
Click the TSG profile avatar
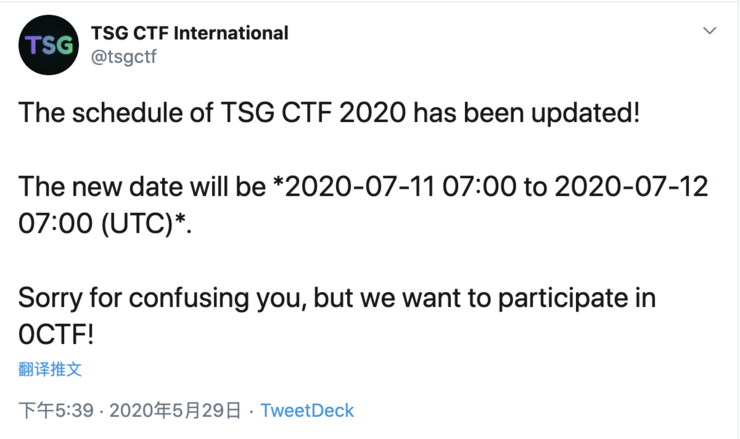click(48, 45)
